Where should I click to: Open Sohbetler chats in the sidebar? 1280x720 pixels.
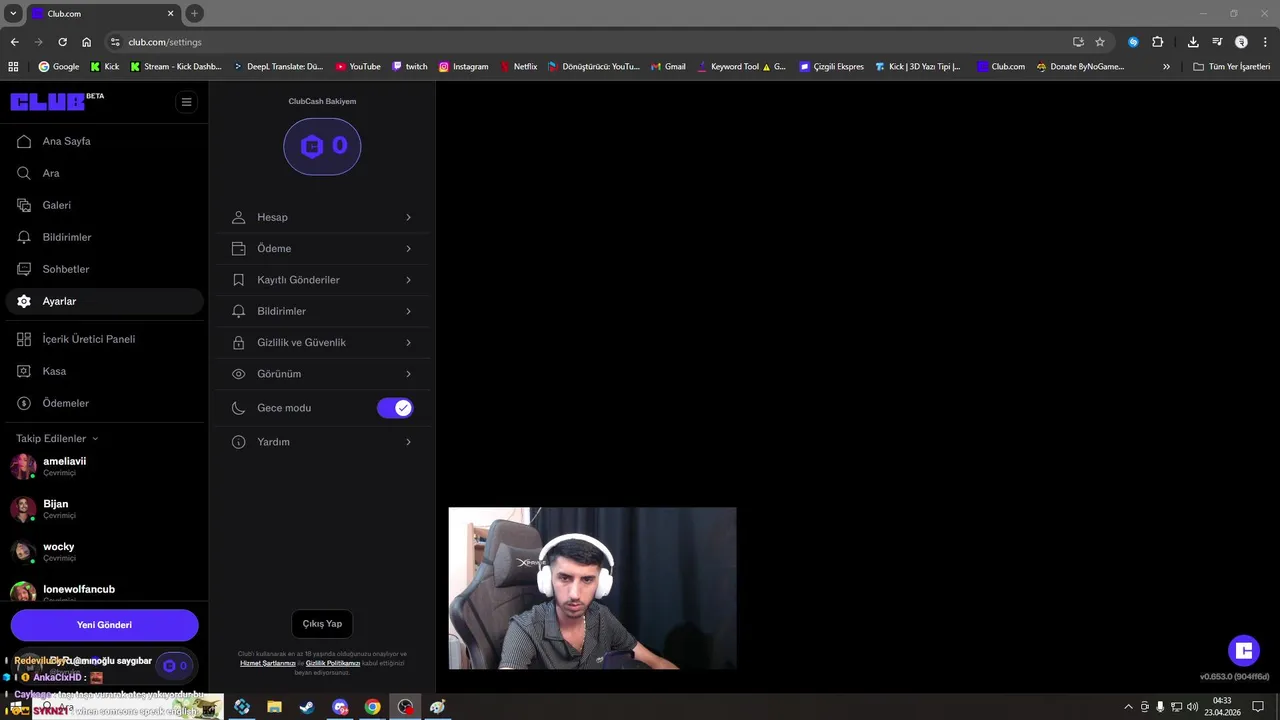(x=104, y=269)
